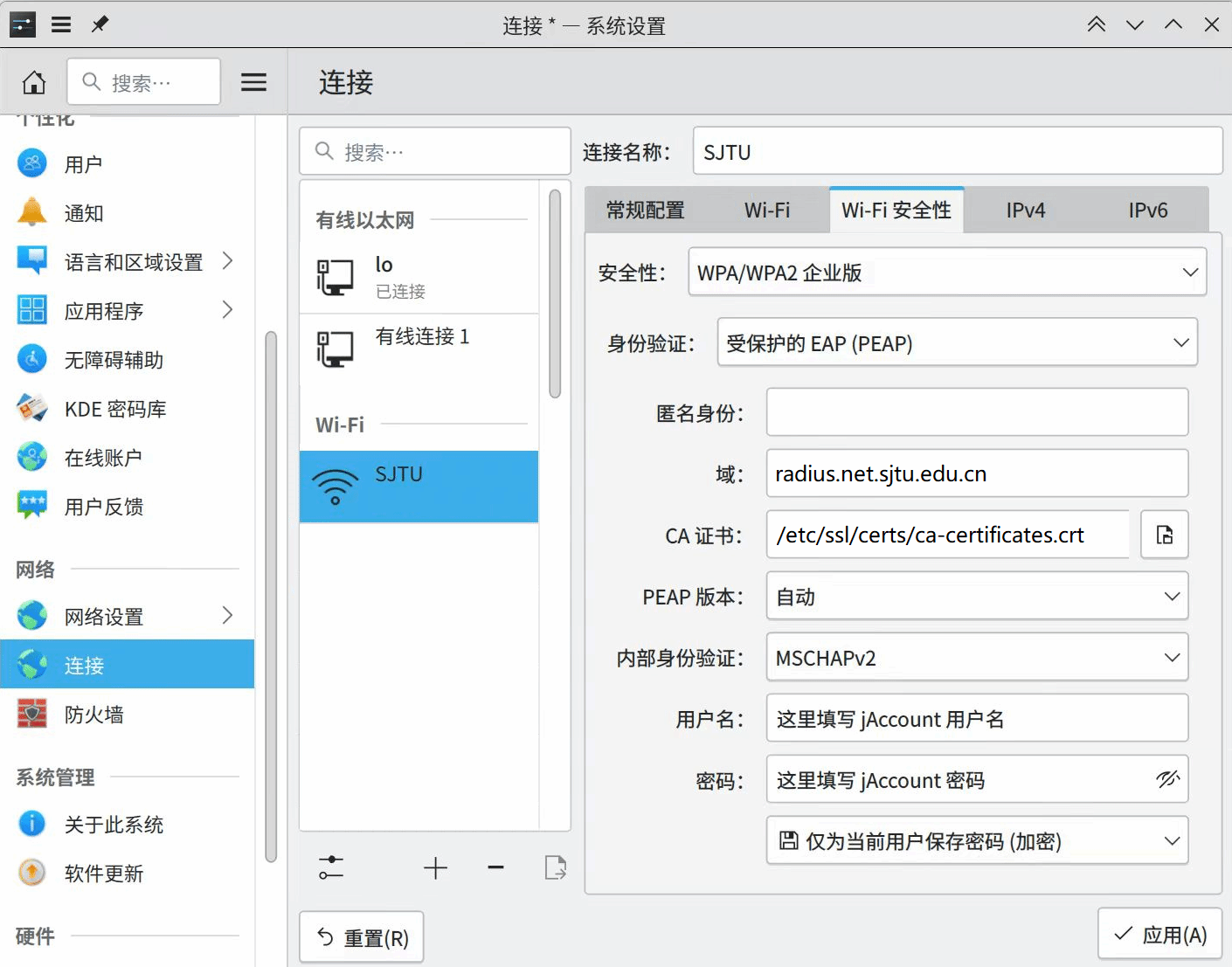Click the connections list 搜索 field
The width and height of the screenshot is (1232, 967).
click(x=435, y=151)
